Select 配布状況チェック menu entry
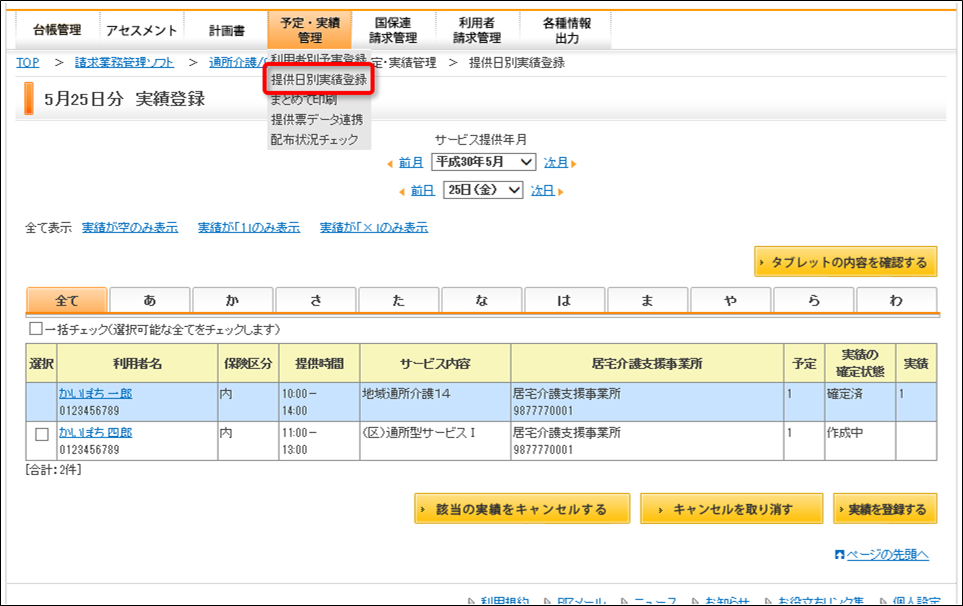This screenshot has width=963, height=606. point(314,139)
